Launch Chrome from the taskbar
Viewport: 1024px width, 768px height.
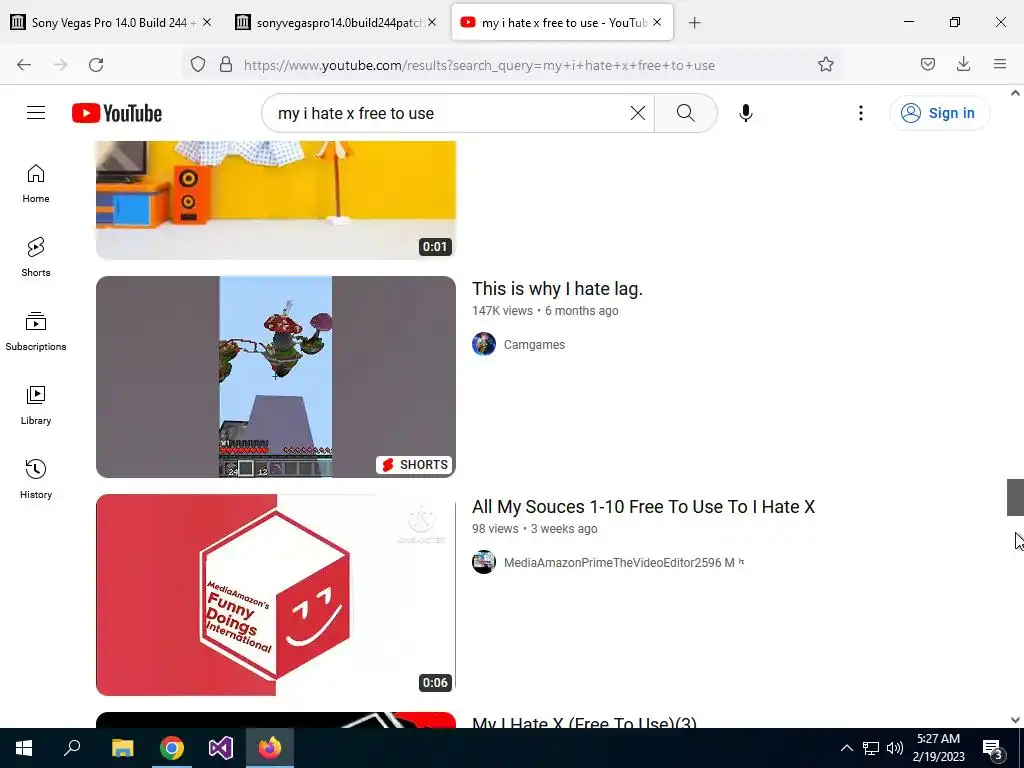172,748
